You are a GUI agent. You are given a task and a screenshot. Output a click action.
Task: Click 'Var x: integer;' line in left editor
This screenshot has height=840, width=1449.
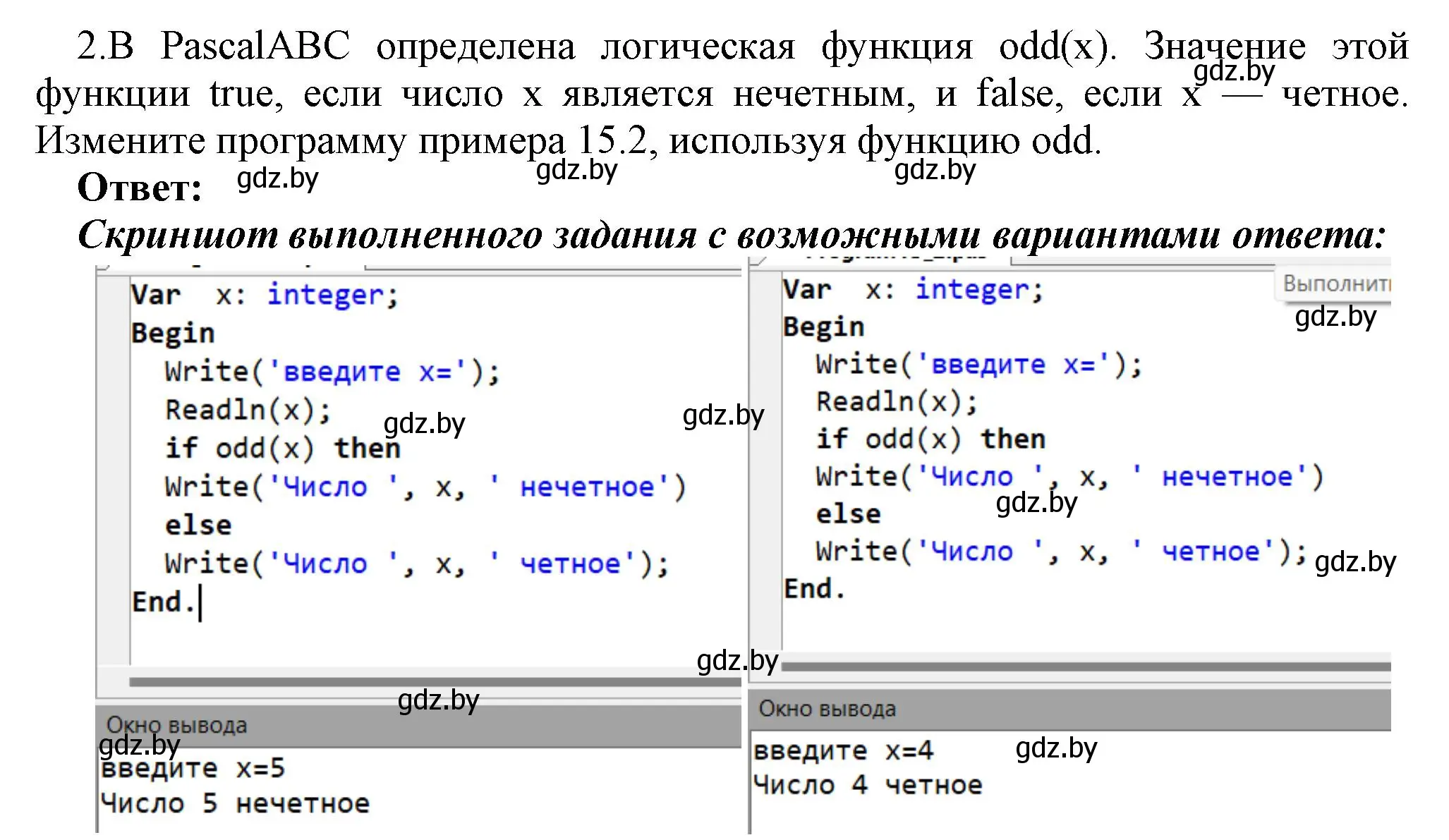[265, 295]
